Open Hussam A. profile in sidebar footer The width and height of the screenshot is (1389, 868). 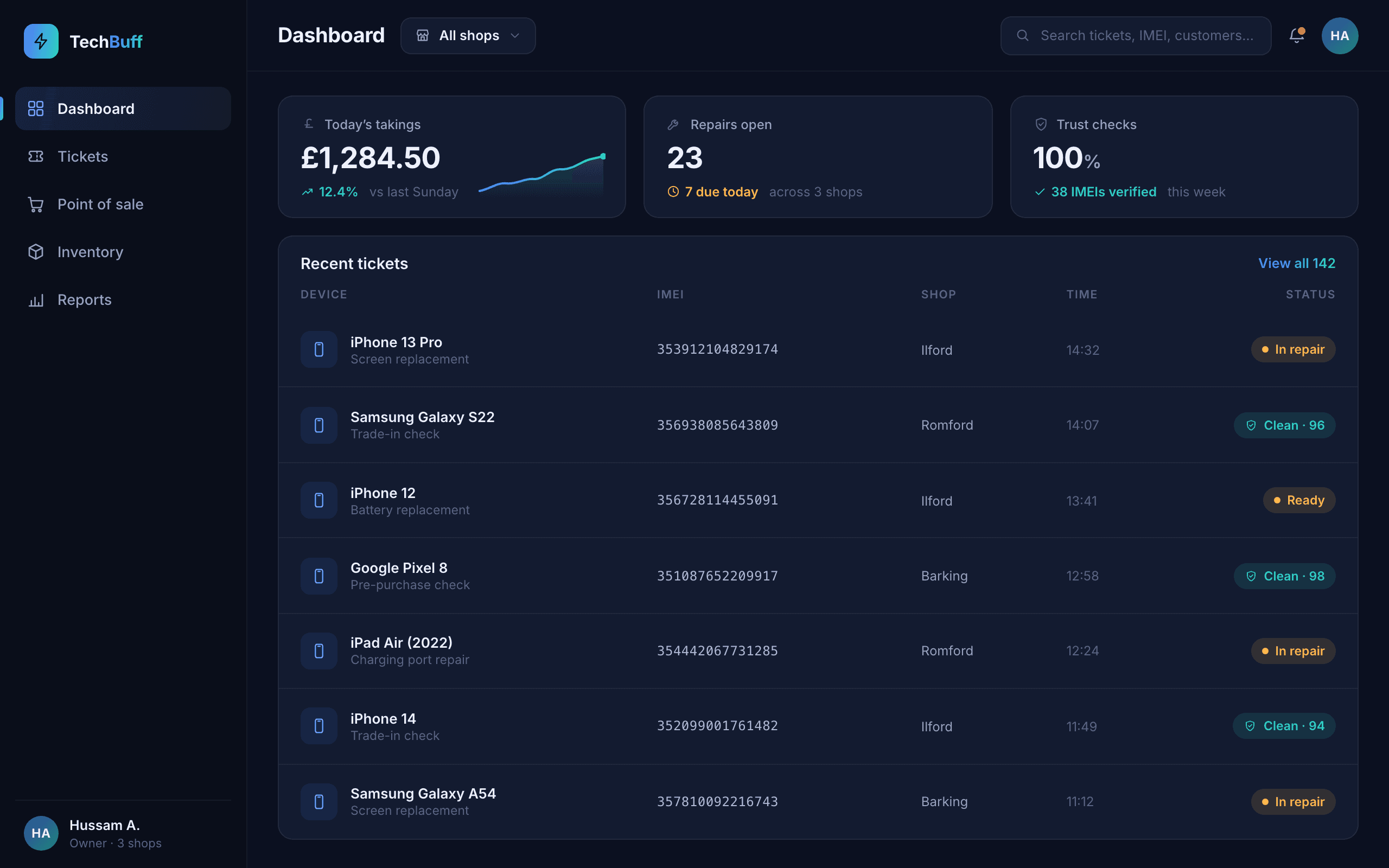coord(123,833)
